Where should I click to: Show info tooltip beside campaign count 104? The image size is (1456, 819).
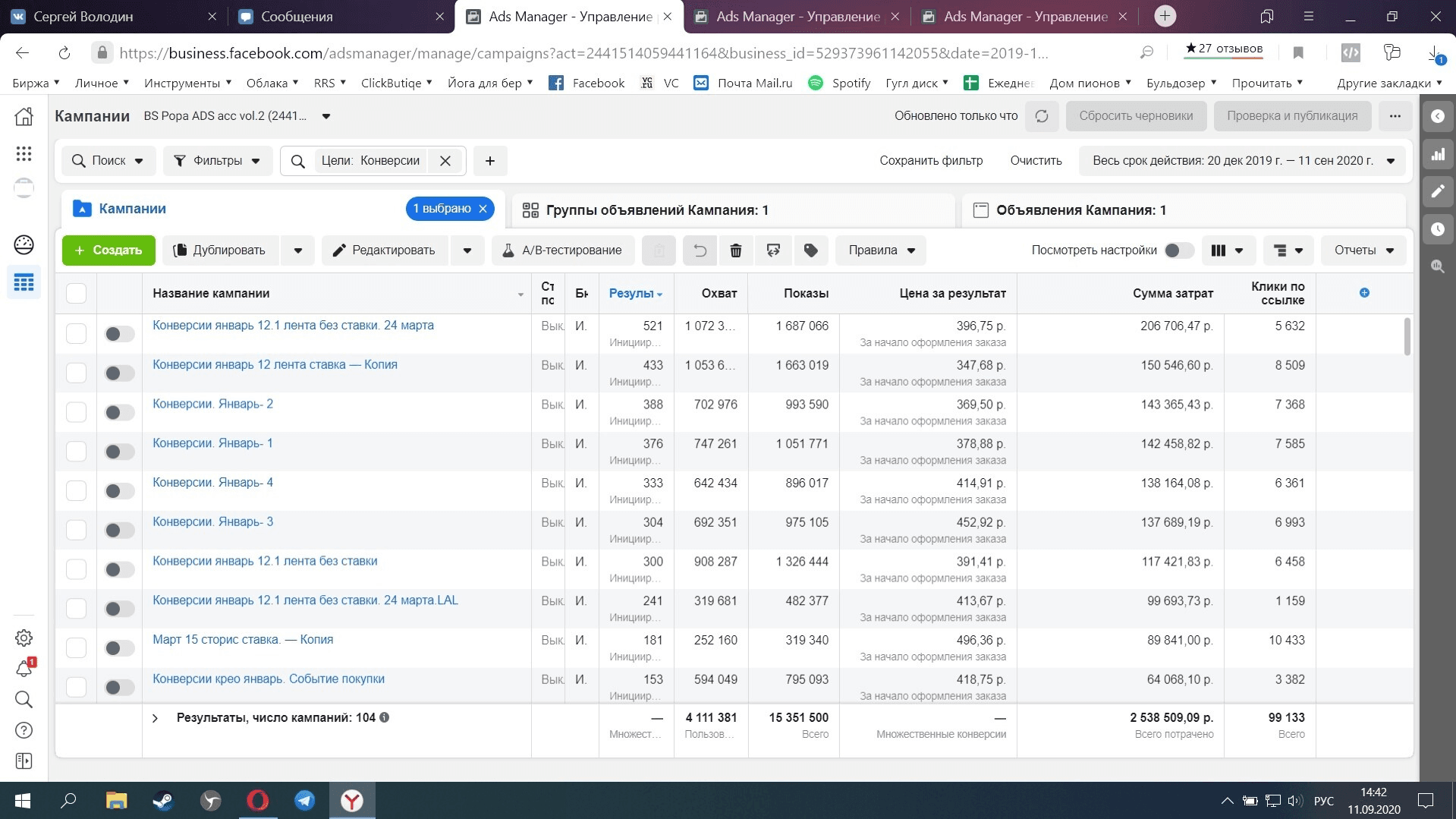(385, 717)
